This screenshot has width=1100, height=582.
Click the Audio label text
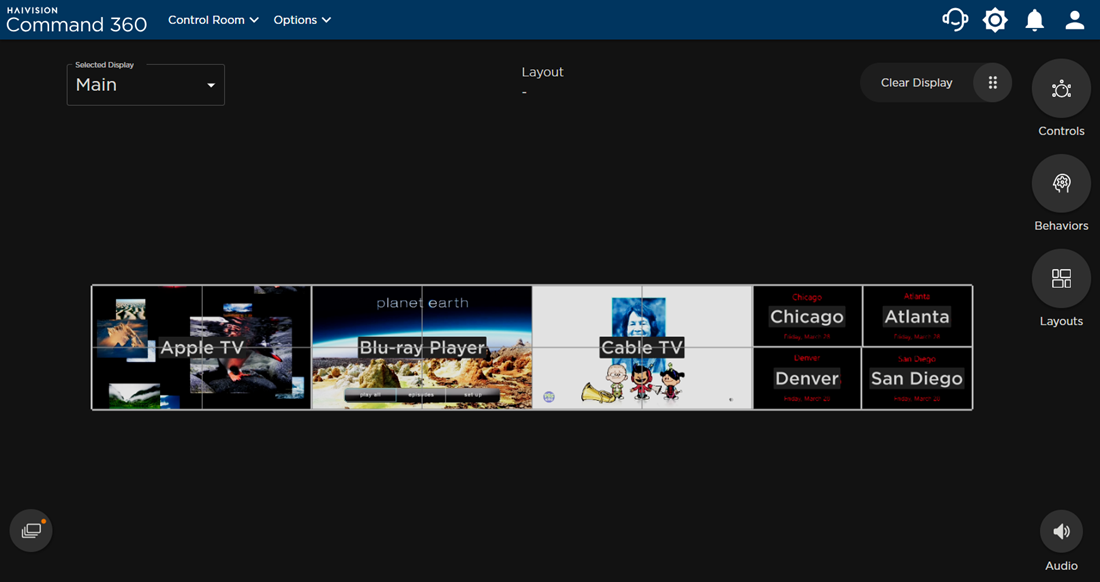pyautogui.click(x=1061, y=566)
